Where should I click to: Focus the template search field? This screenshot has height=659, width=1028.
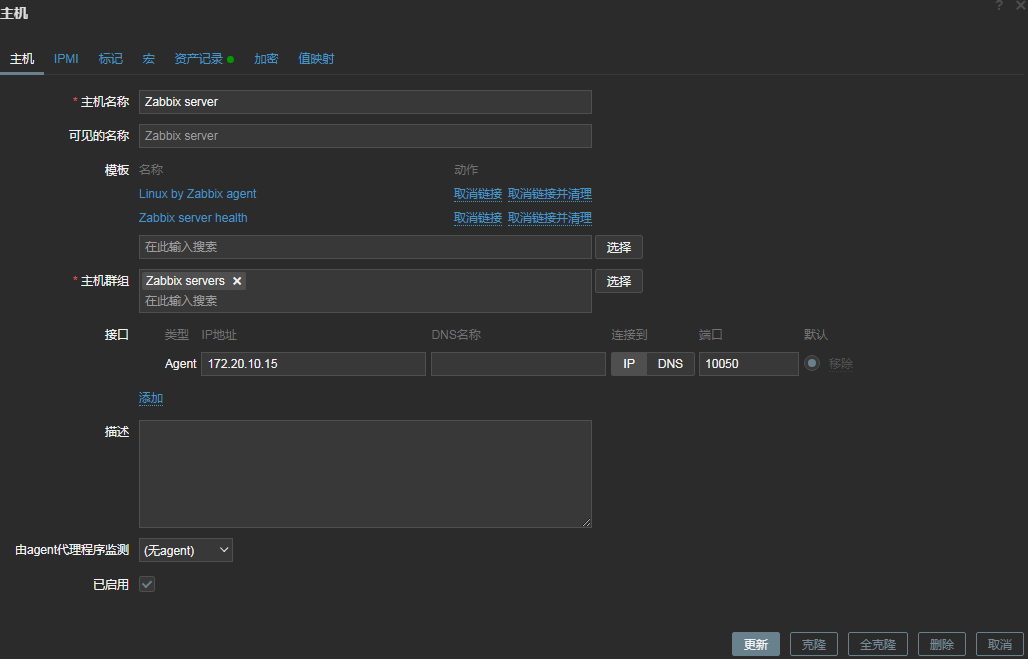click(x=365, y=247)
